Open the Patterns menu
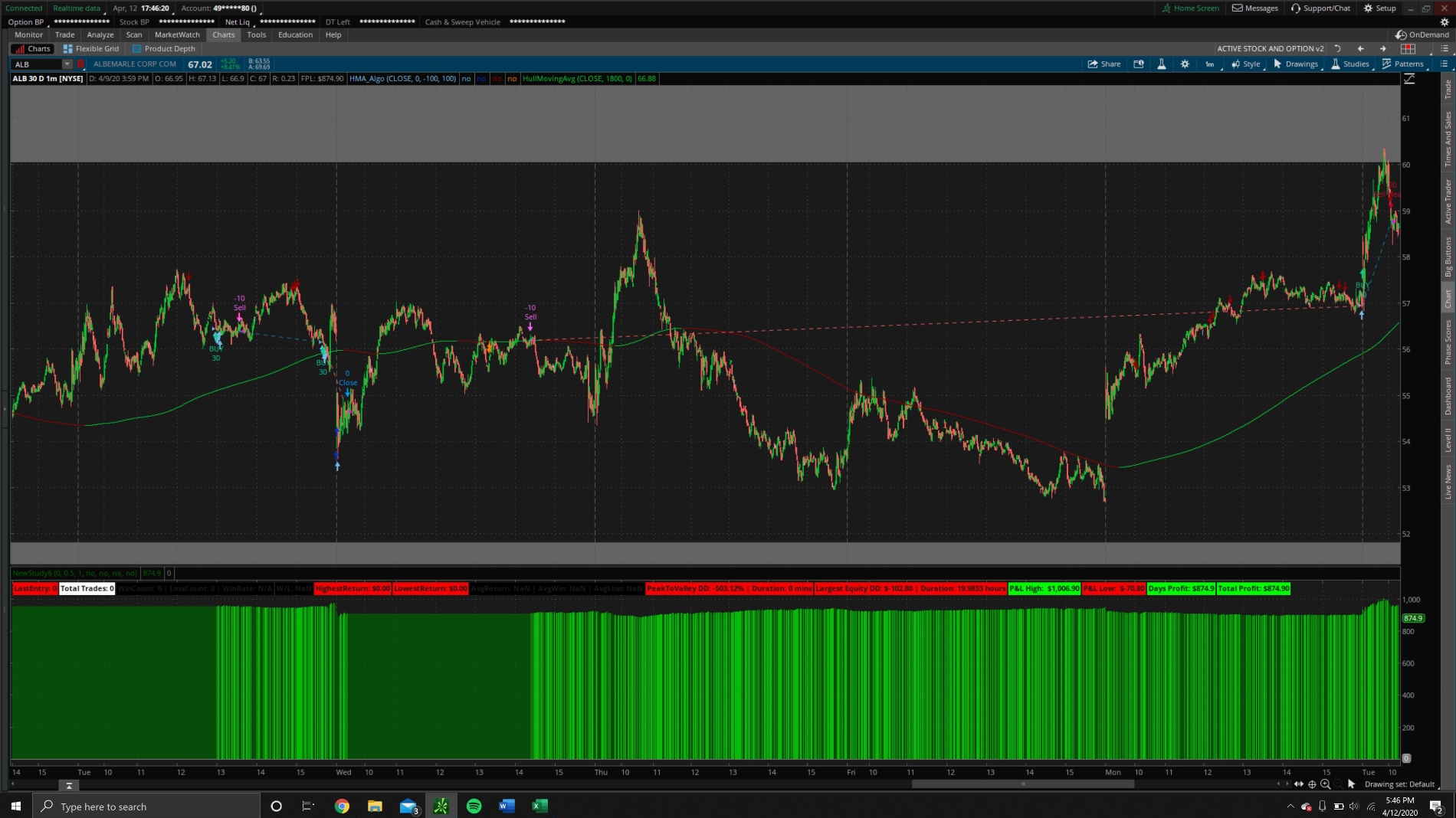This screenshot has height=818, width=1456. pos(1403,64)
